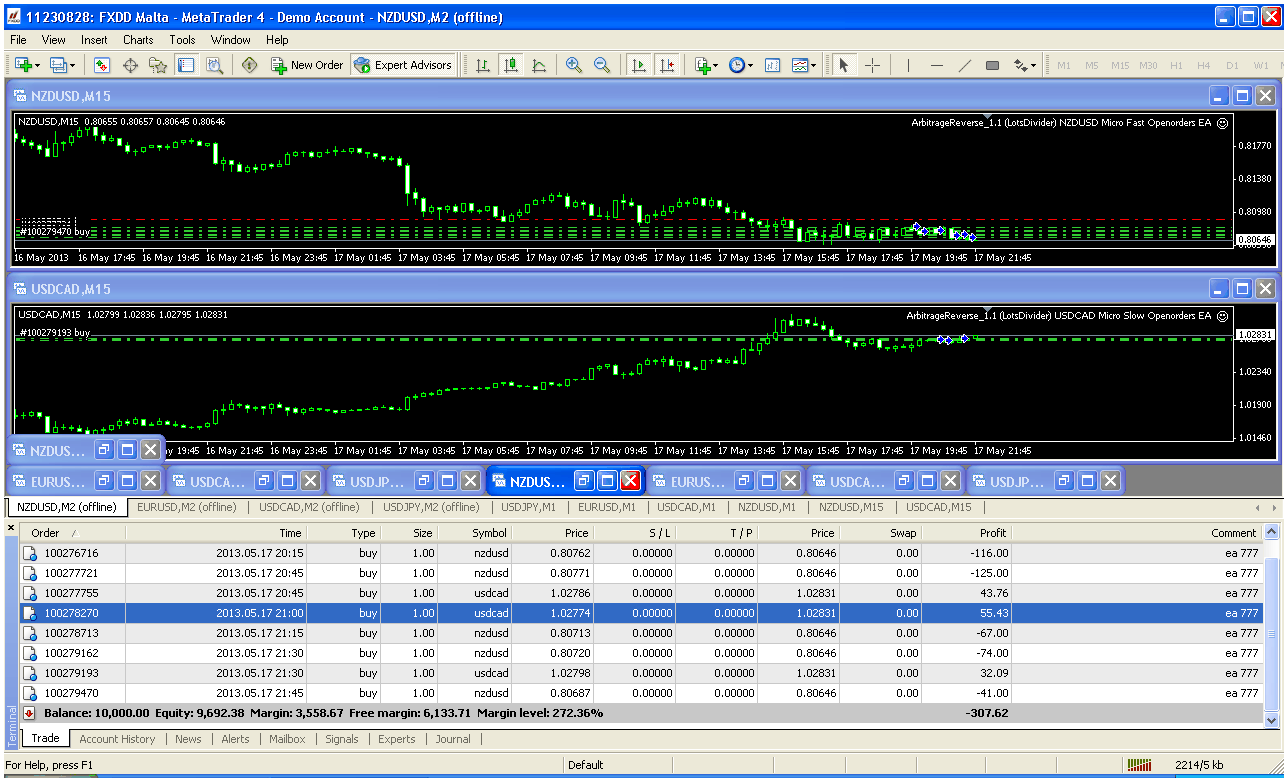Select the gray rectangle drawing tool

pyautogui.click(x=992, y=65)
